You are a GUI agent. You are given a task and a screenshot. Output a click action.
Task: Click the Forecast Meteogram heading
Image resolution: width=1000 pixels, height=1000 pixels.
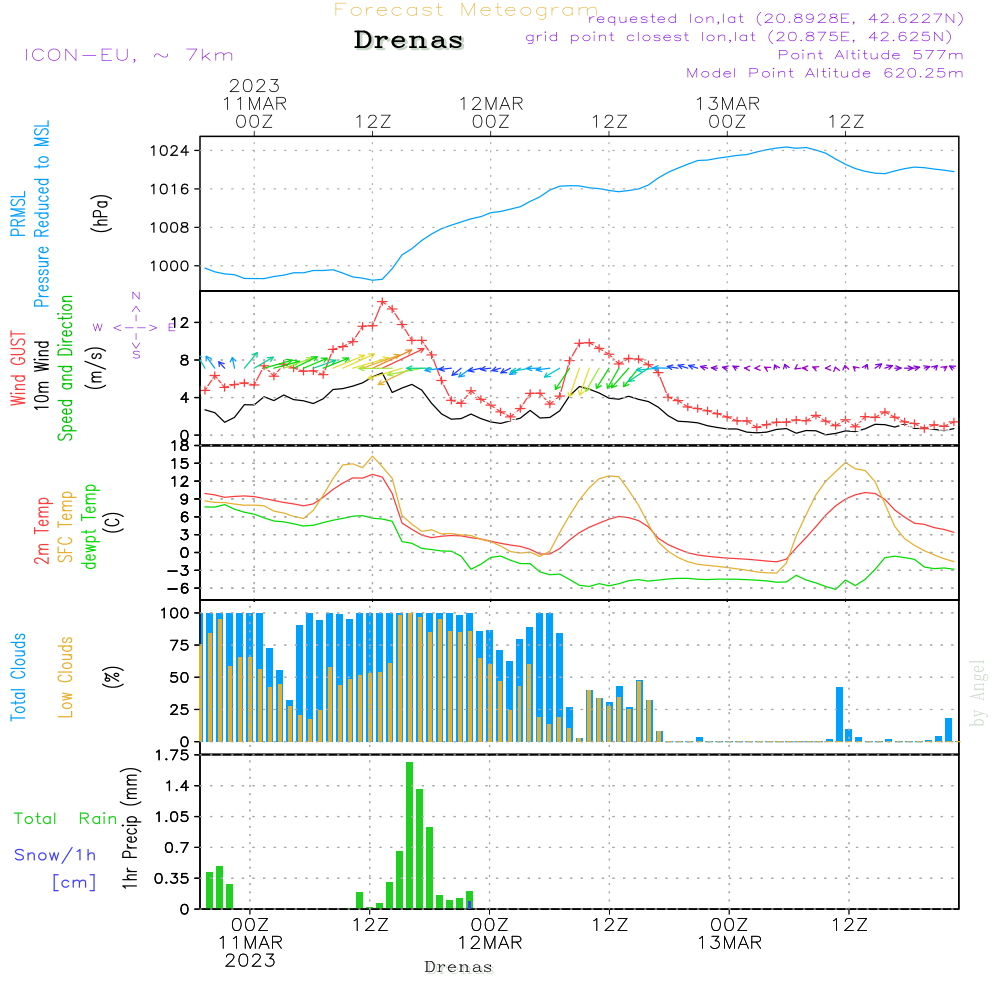(x=466, y=10)
